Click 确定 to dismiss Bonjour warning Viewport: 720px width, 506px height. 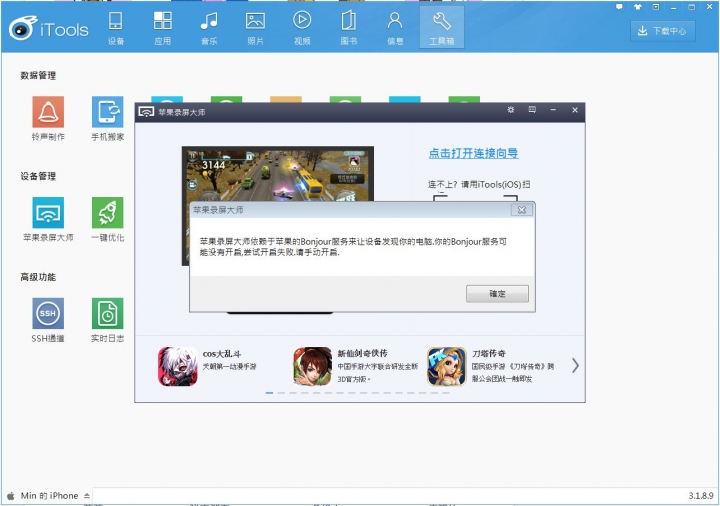(497, 294)
